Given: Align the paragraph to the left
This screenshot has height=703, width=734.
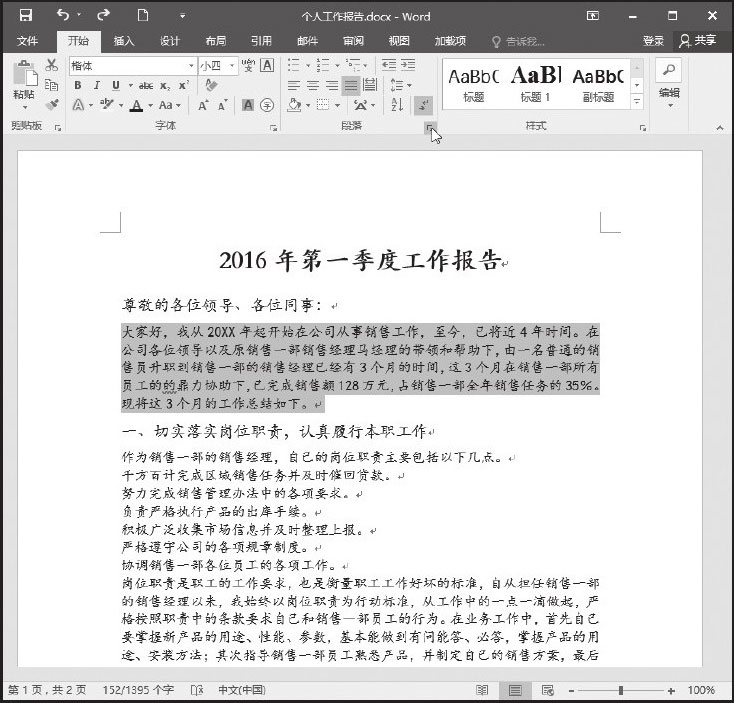Looking at the screenshot, I should pos(294,85).
